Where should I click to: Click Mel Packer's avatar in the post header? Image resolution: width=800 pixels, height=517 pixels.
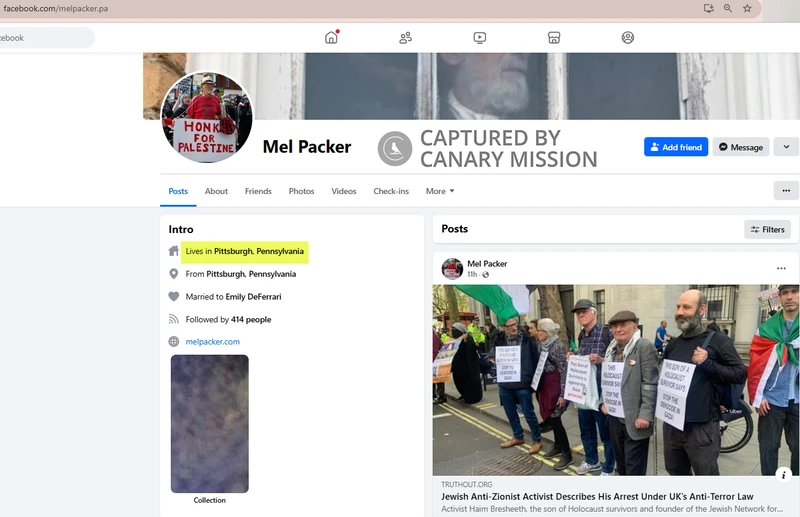(x=452, y=268)
